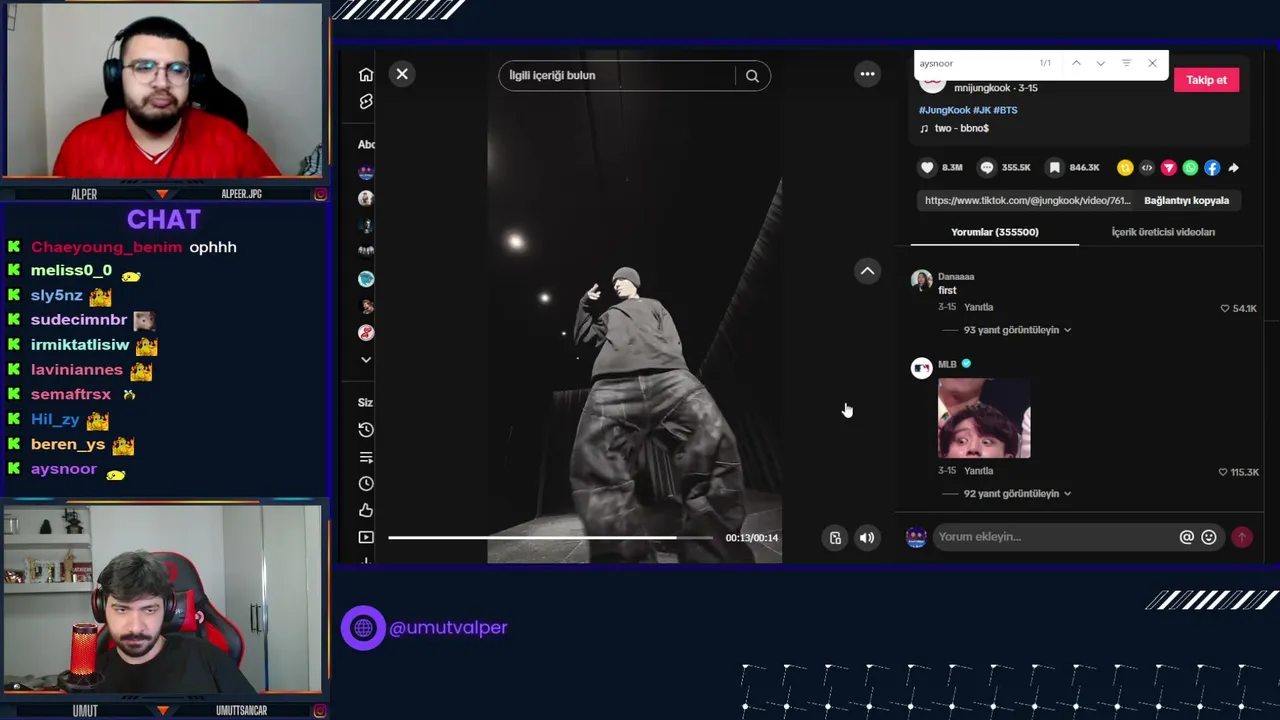This screenshot has height=720, width=1280.
Task: Send via the red paper-plane icon
Action: pyautogui.click(x=1168, y=168)
